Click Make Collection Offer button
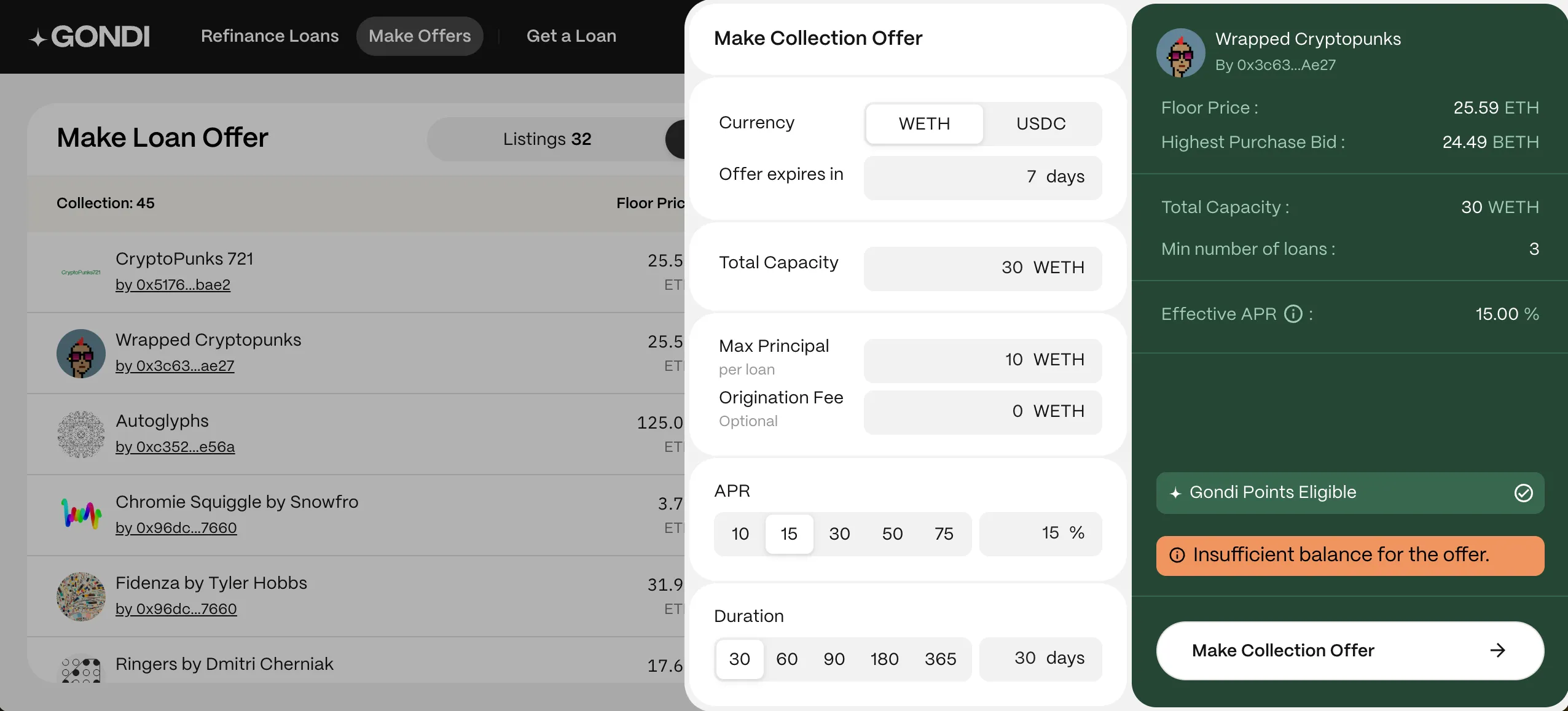The height and width of the screenshot is (711, 1568). point(1350,651)
